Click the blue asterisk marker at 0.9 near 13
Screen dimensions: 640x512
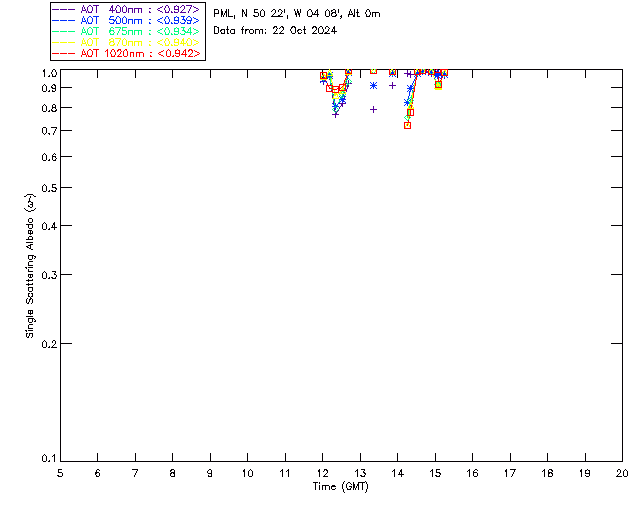pyautogui.click(x=373, y=85)
